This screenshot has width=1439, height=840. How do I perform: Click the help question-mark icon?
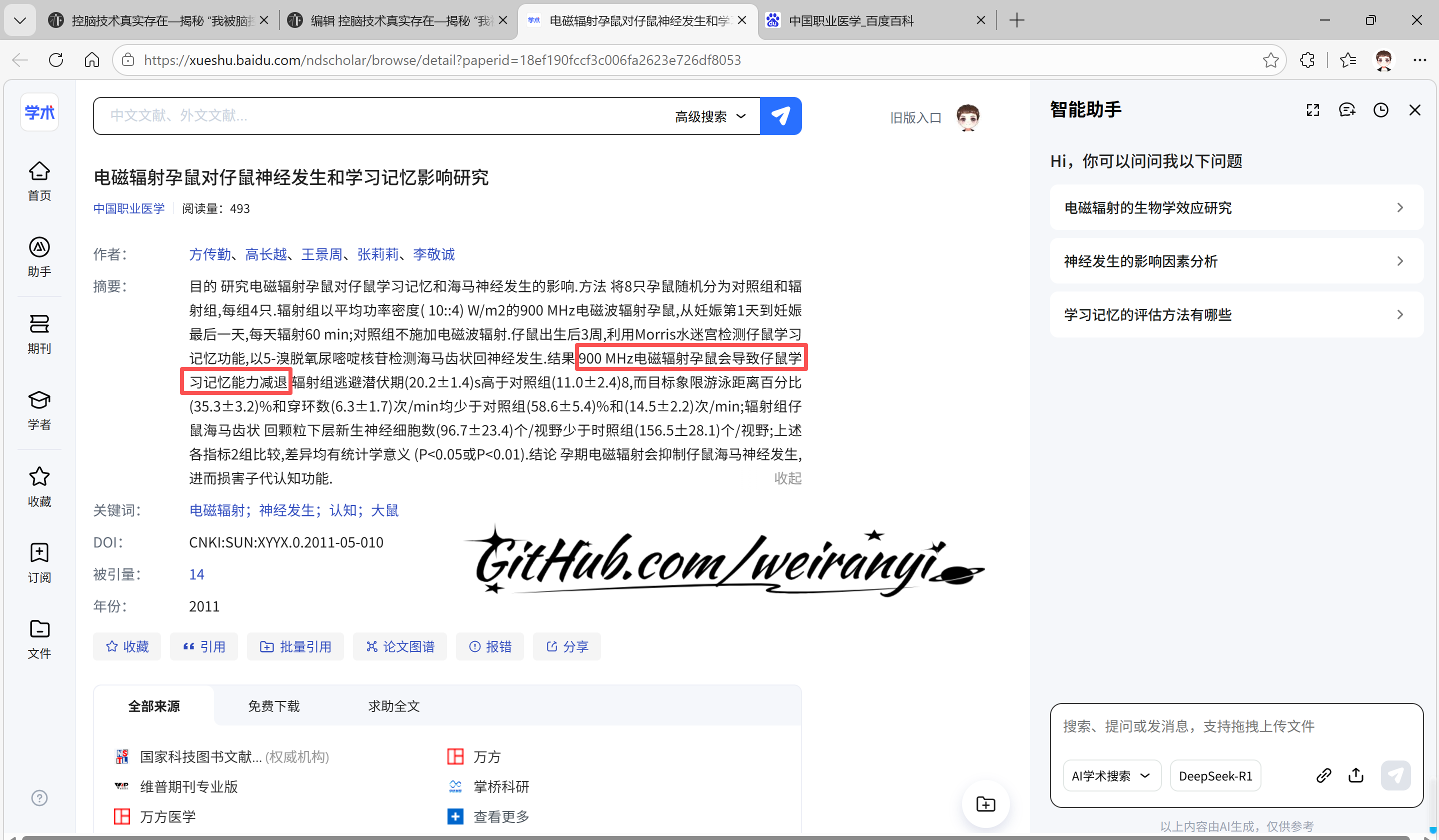point(39,797)
